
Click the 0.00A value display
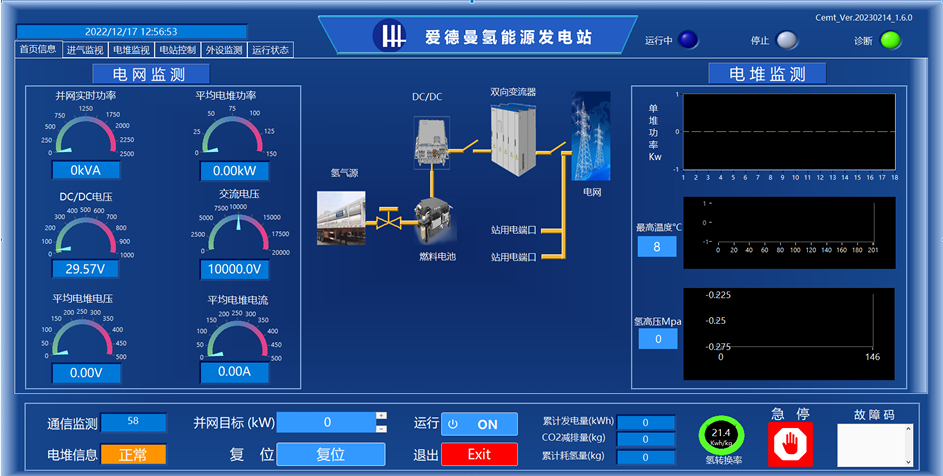235,372
